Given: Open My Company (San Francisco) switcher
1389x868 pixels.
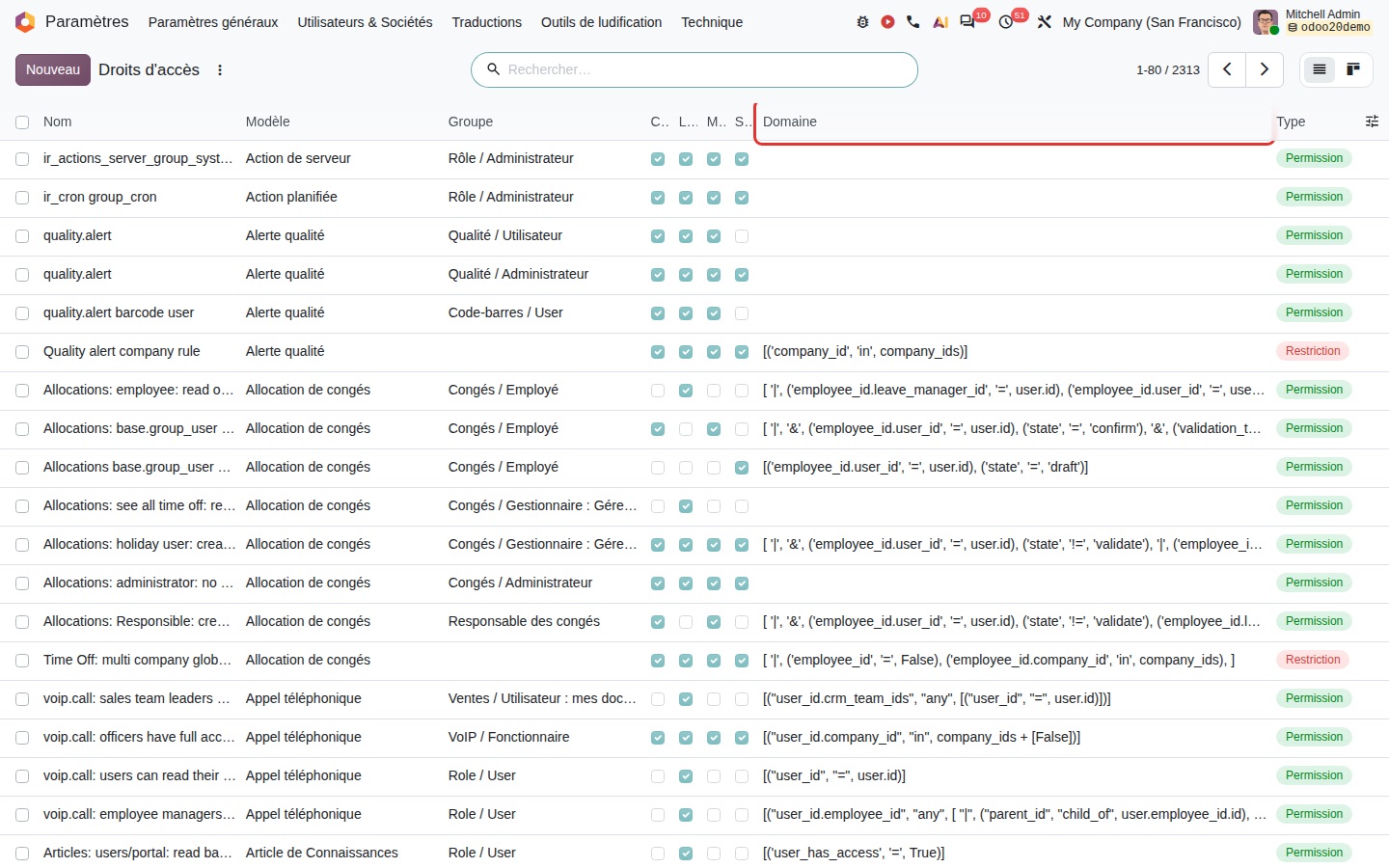Looking at the screenshot, I should click(1152, 22).
